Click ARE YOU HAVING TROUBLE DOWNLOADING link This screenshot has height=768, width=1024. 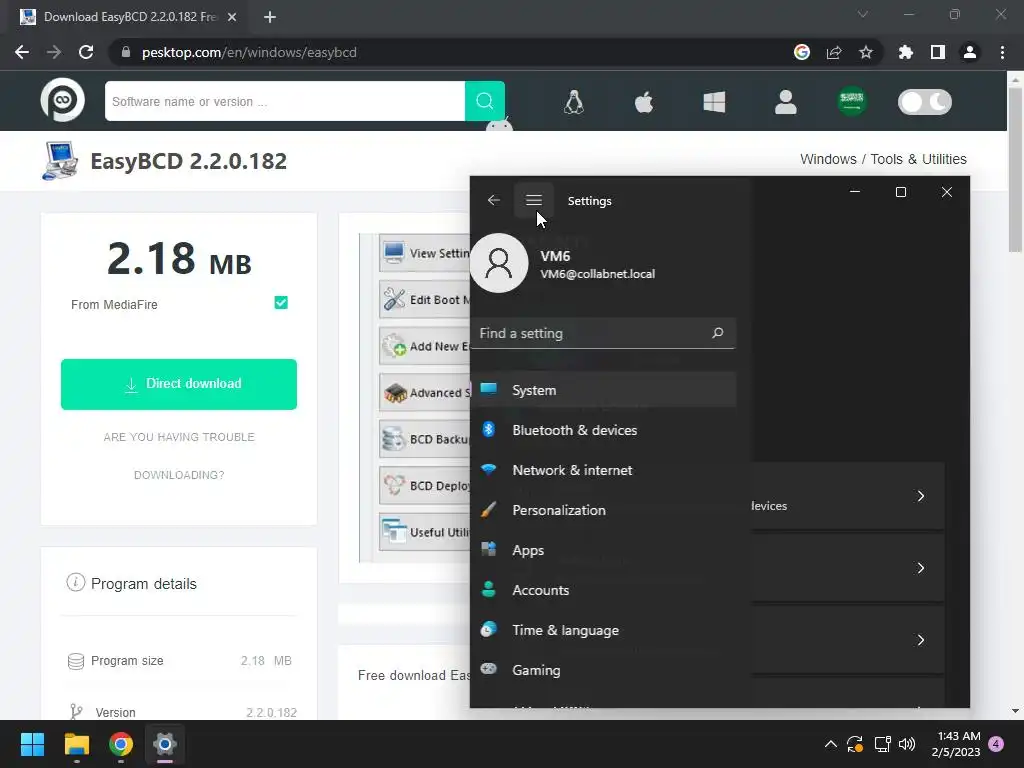point(179,456)
